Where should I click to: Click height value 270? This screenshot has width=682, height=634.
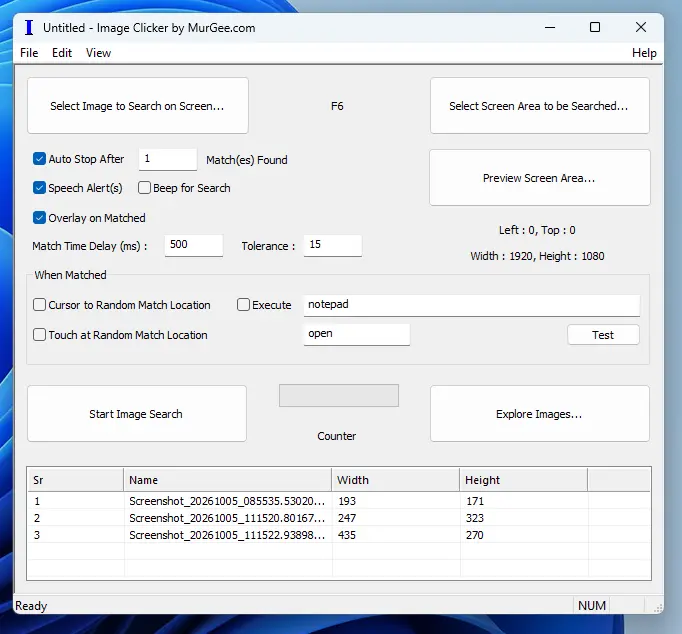(475, 535)
